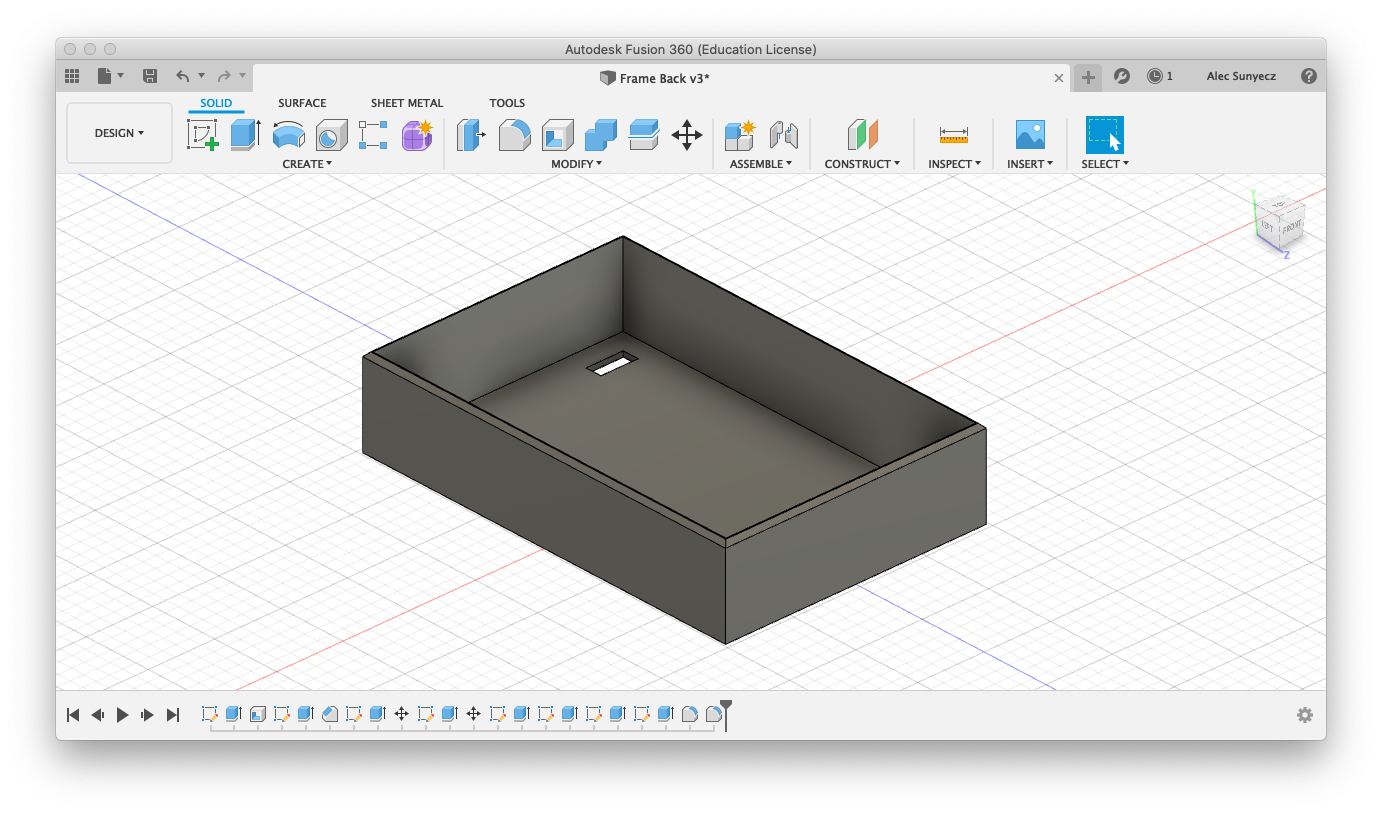This screenshot has width=1382, height=814.
Task: Play the timeline history
Action: click(123, 715)
